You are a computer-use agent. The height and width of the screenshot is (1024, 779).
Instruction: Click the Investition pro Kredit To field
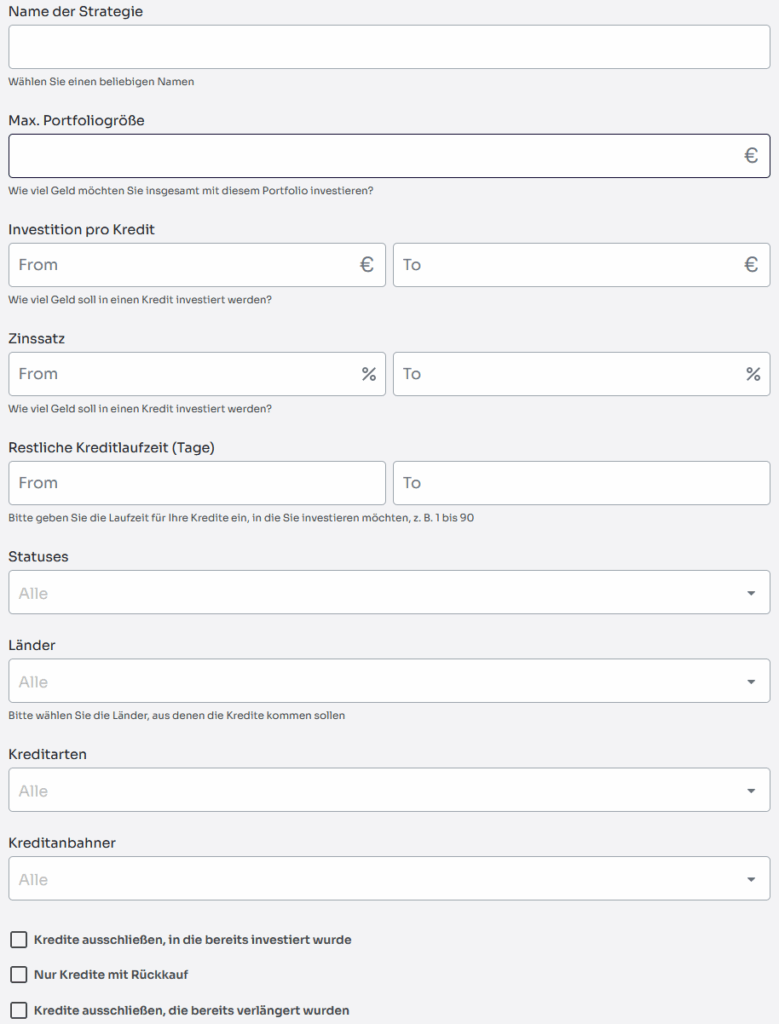(565, 265)
